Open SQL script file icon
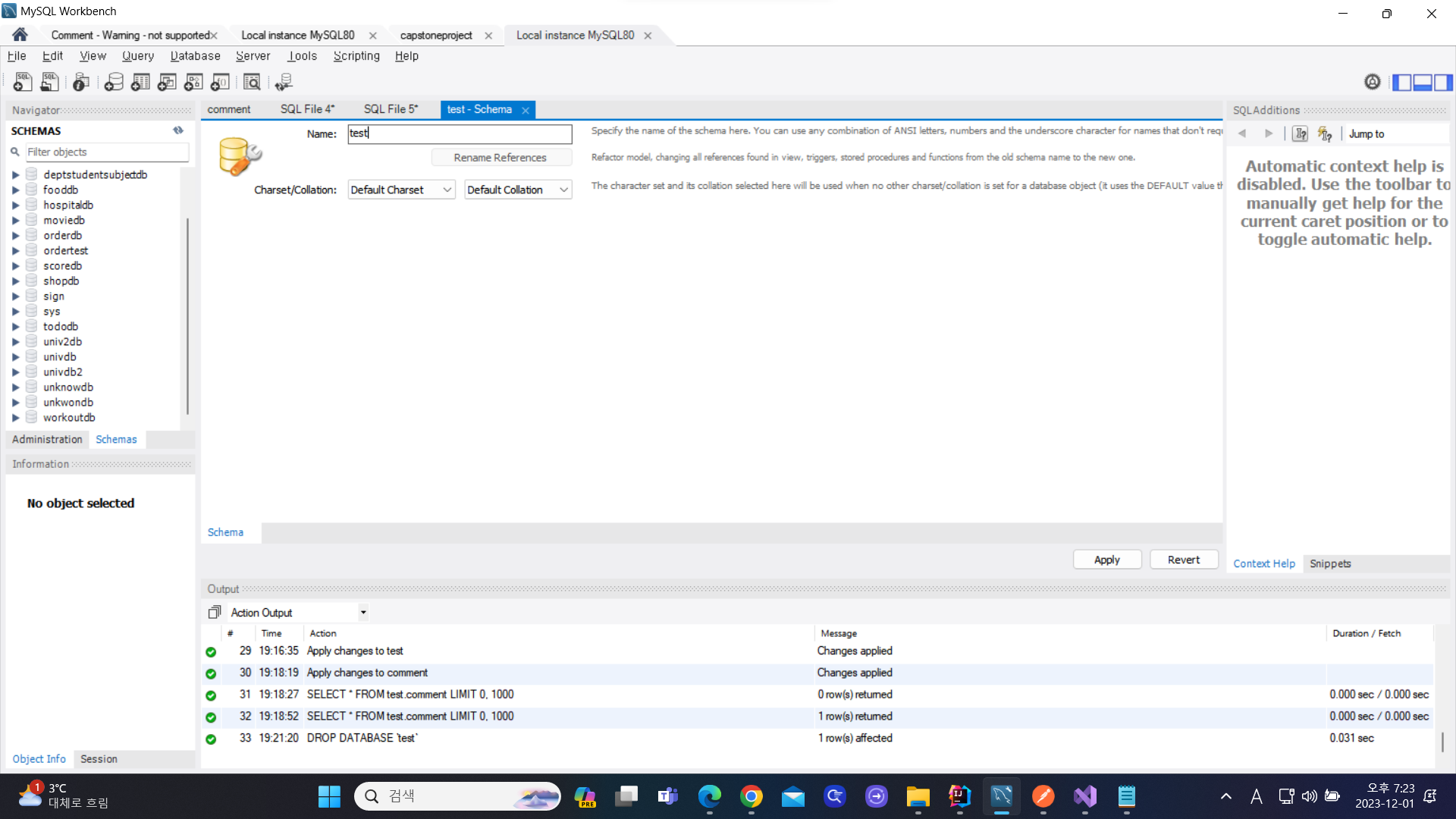This screenshot has height=819, width=1456. [50, 82]
